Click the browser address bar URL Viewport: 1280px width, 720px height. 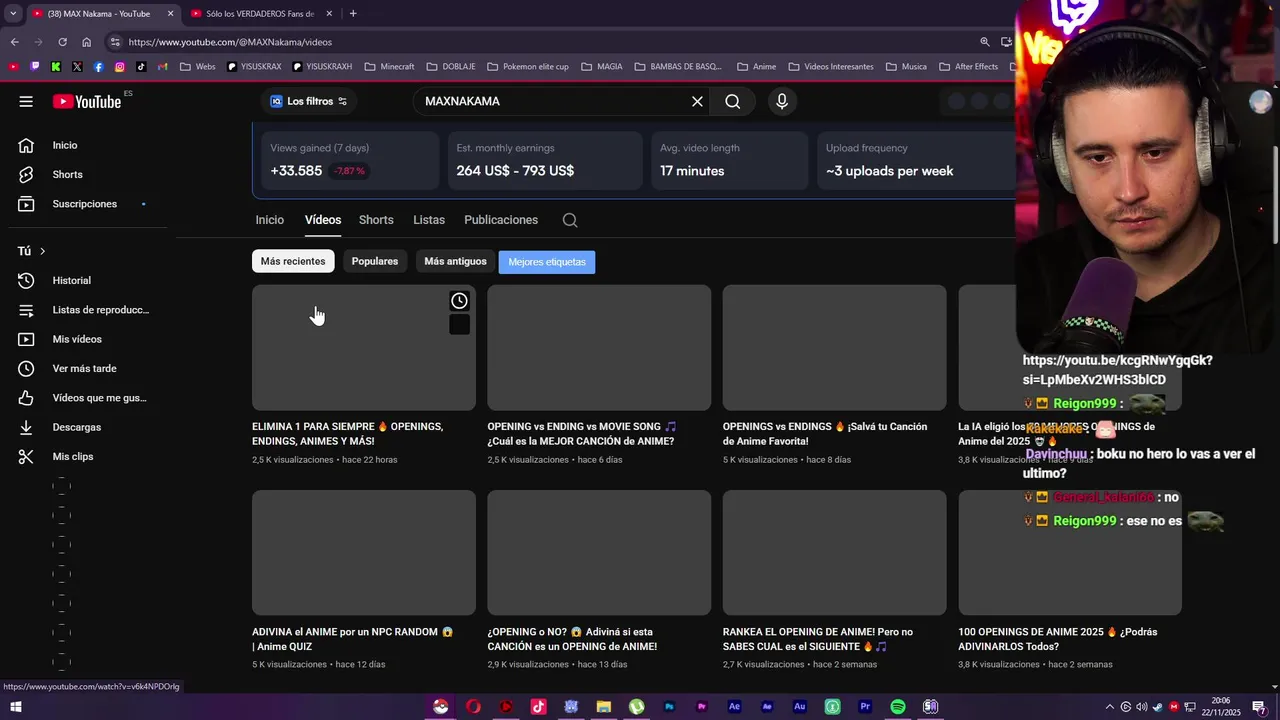(230, 42)
